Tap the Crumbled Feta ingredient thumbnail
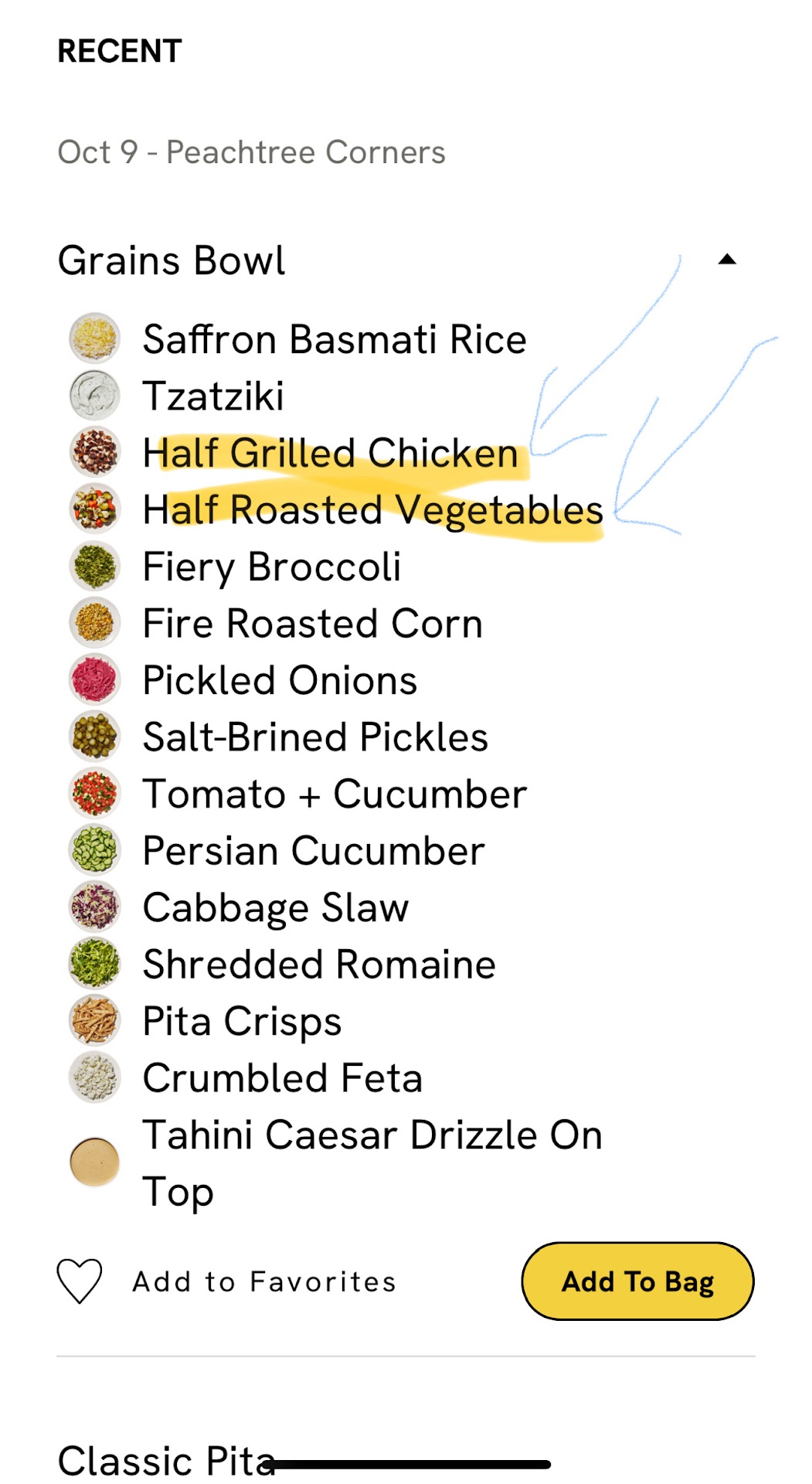Screen dimensions: 812x1484 pos(94,1077)
